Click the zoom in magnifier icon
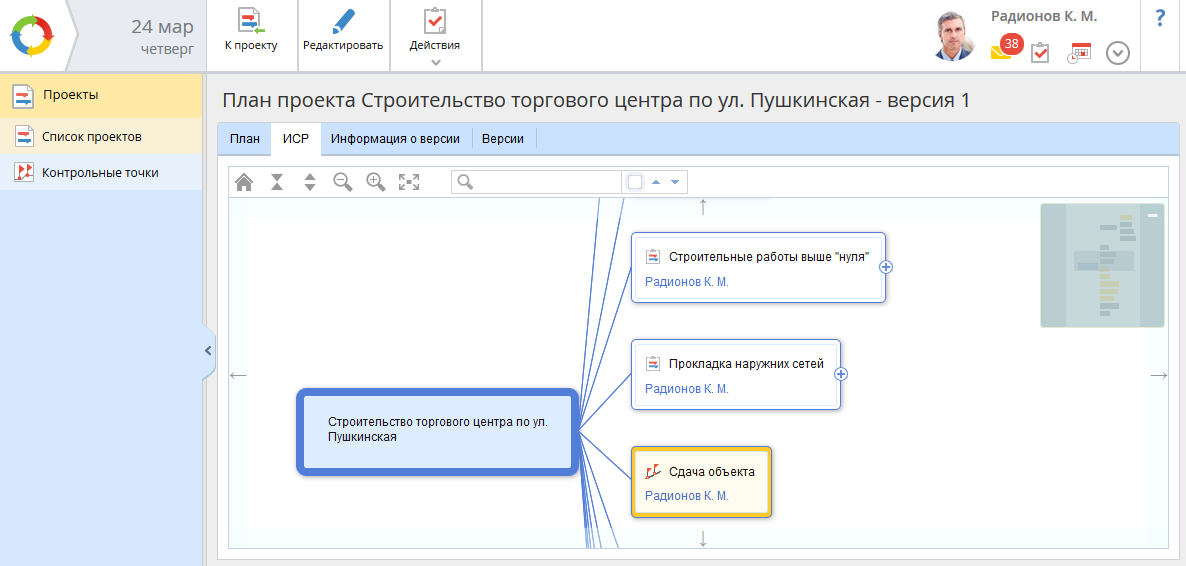Screen dimensions: 1186x566 click(x=376, y=182)
